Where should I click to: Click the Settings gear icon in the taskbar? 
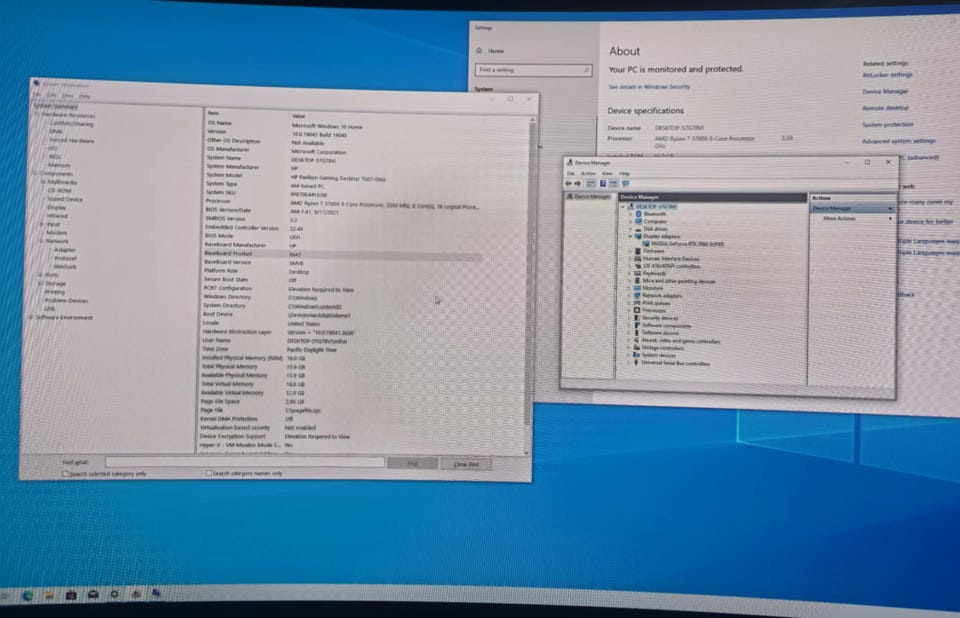pos(114,594)
